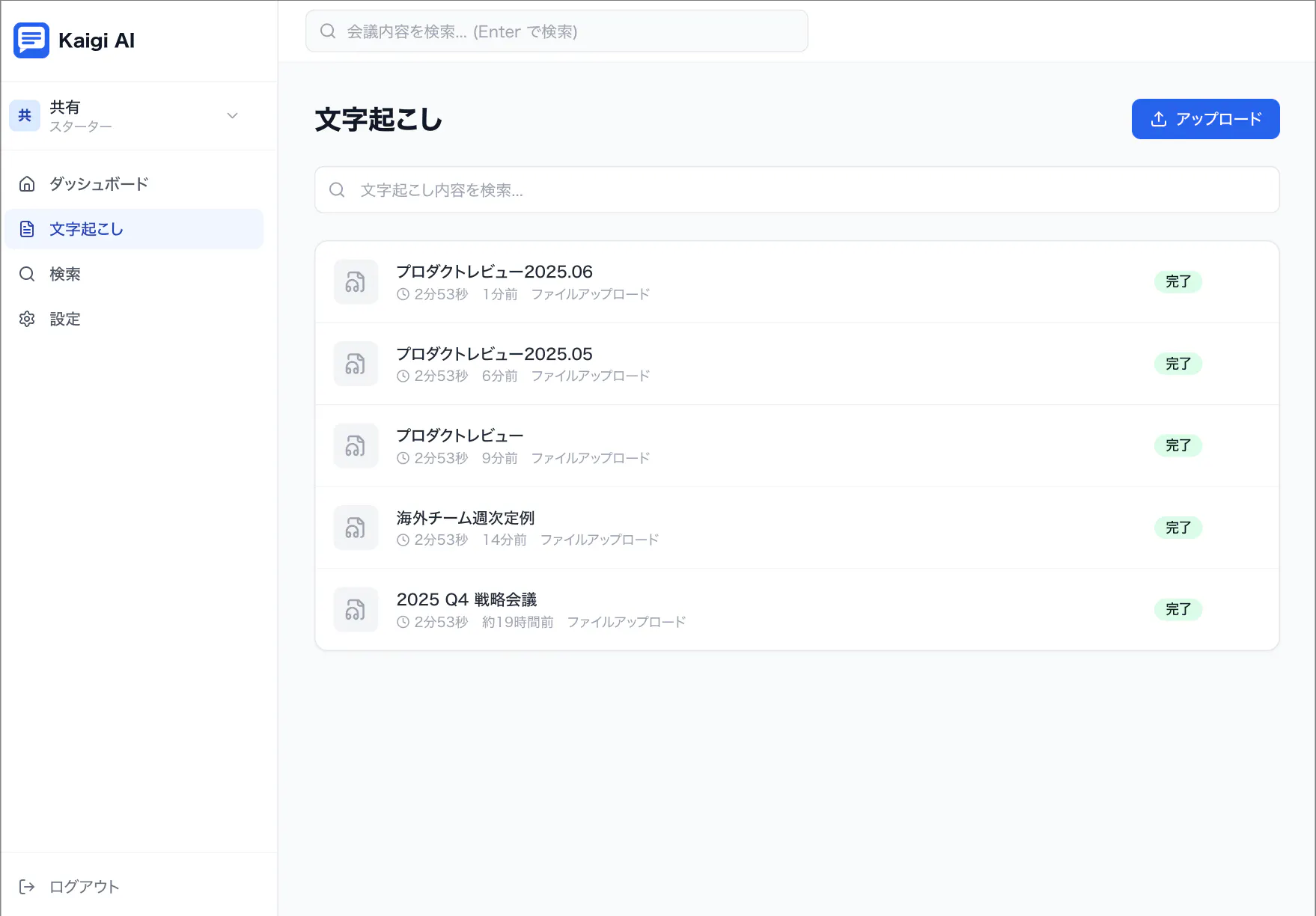Focus the 文字起こし内容を検索 field
The width and height of the screenshot is (1316, 916).
click(x=797, y=190)
